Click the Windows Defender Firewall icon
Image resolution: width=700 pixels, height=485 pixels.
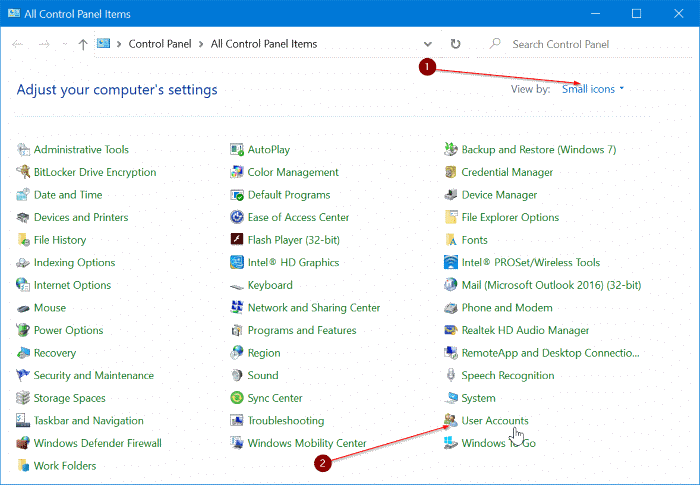[x=23, y=443]
